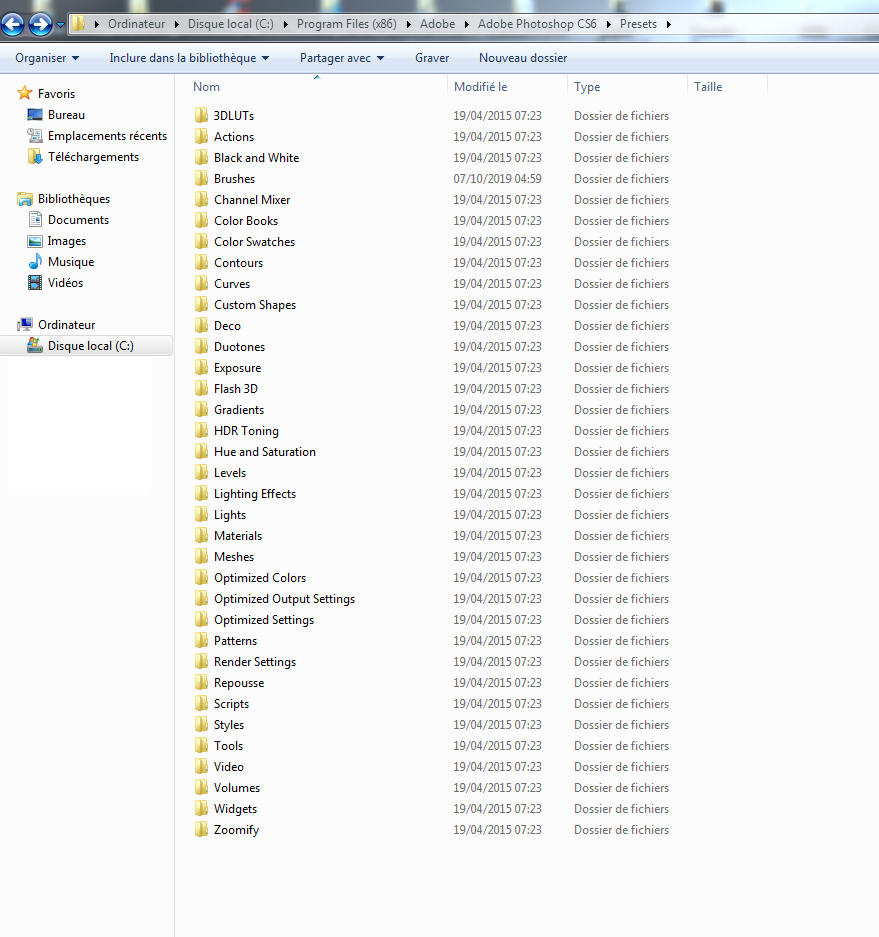Click the Brushes folder icon
Image resolution: width=879 pixels, height=937 pixels.
(201, 179)
